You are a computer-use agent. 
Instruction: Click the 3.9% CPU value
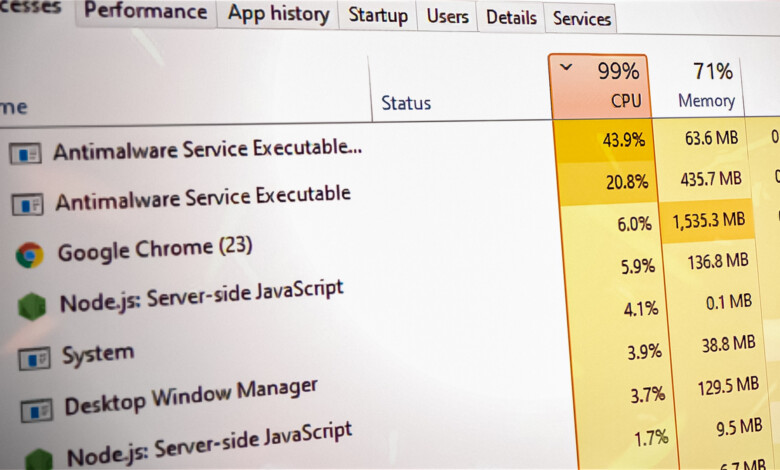coord(644,352)
